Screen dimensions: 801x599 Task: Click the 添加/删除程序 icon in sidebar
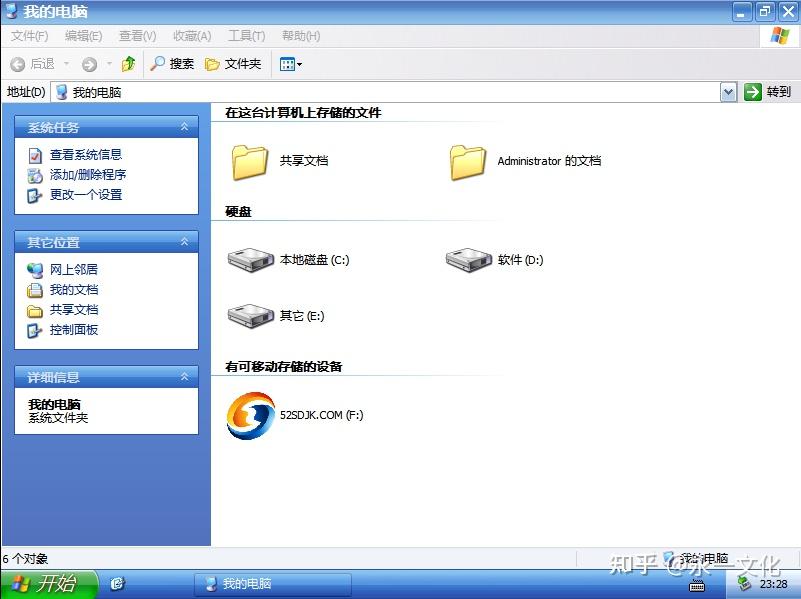pyautogui.click(x=35, y=175)
